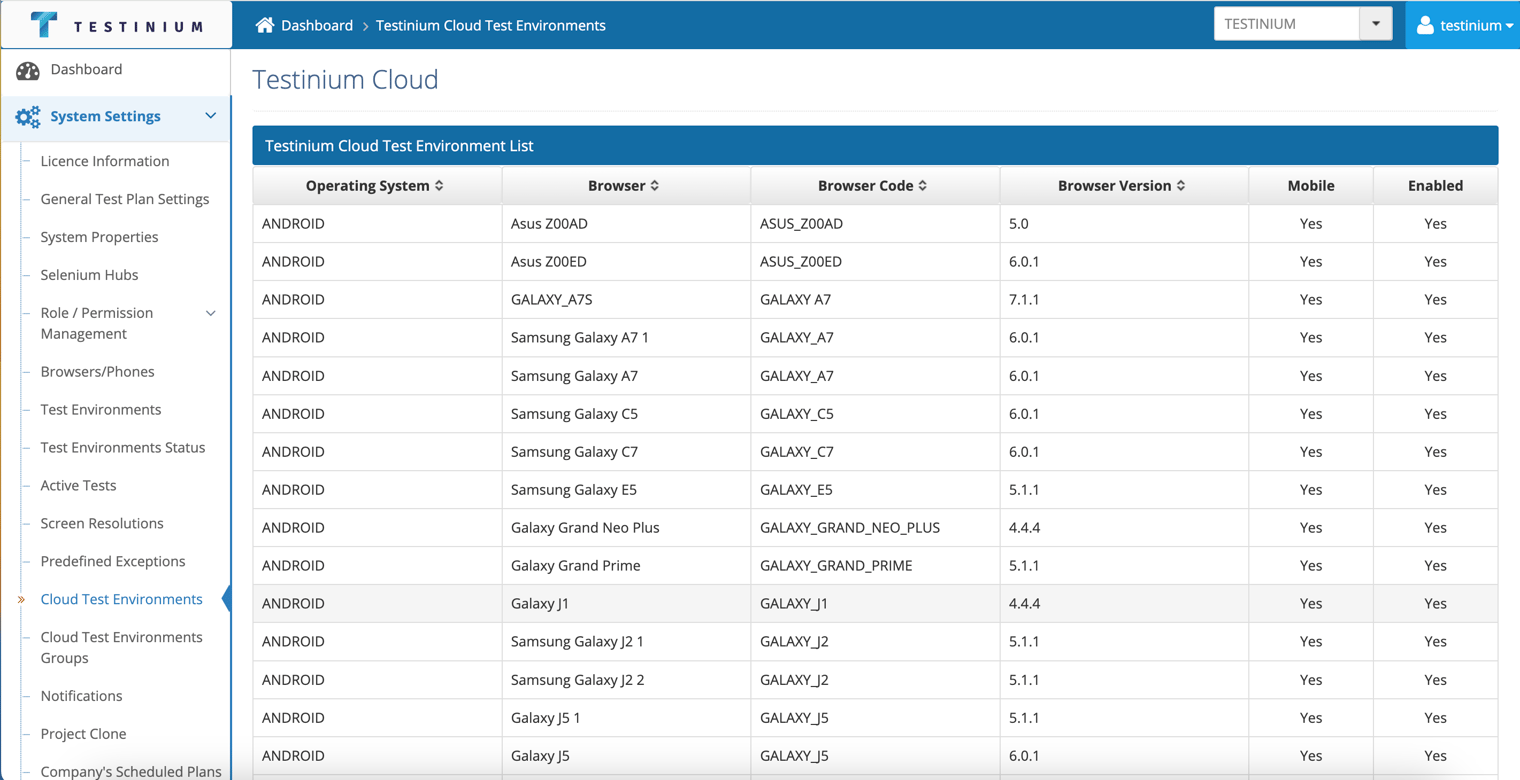The image size is (1520, 780).
Task: Click the Testinium Cloud page title
Action: pyautogui.click(x=345, y=80)
